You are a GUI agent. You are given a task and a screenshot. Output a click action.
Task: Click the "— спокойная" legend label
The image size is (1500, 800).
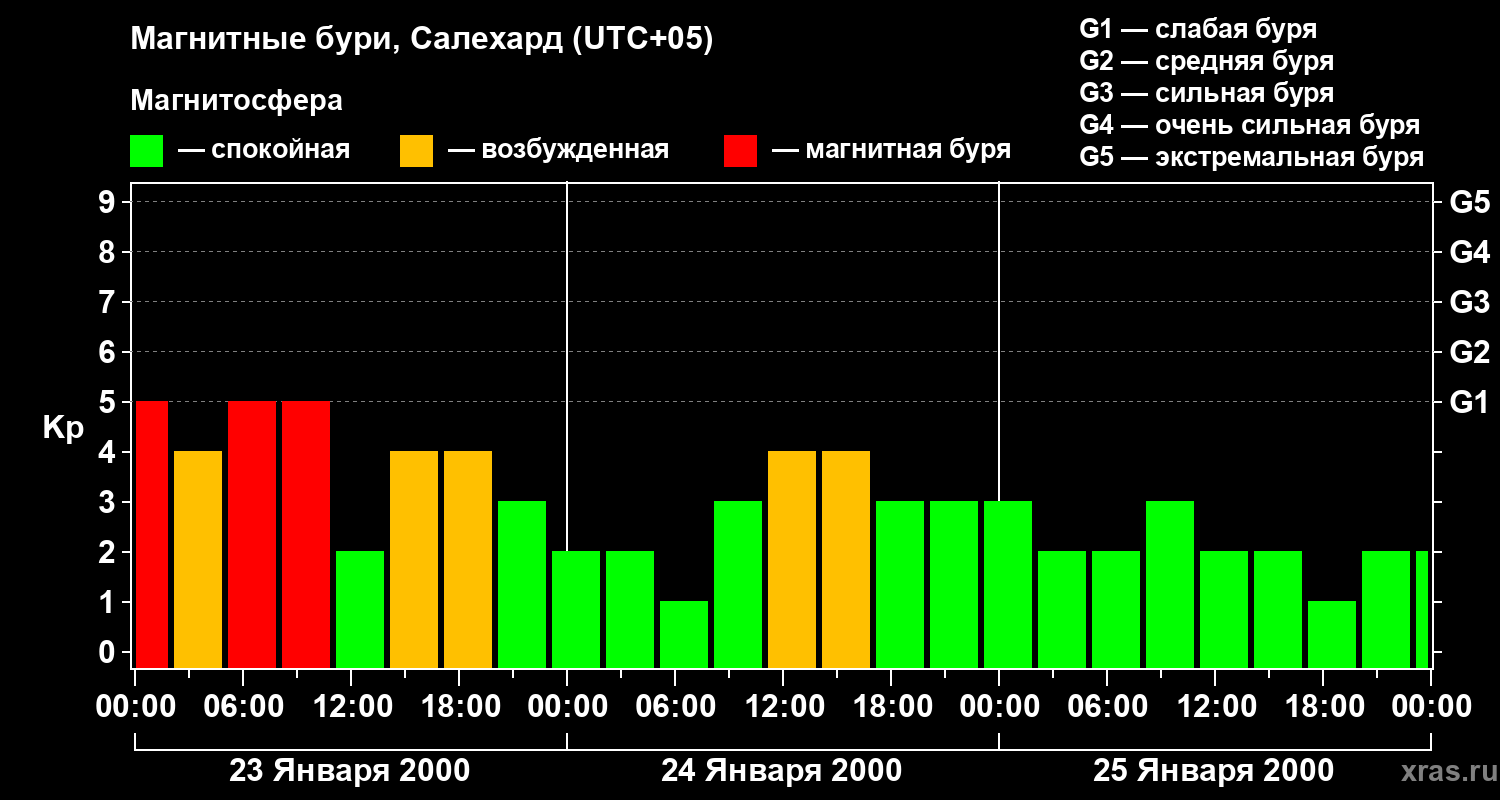[264, 150]
